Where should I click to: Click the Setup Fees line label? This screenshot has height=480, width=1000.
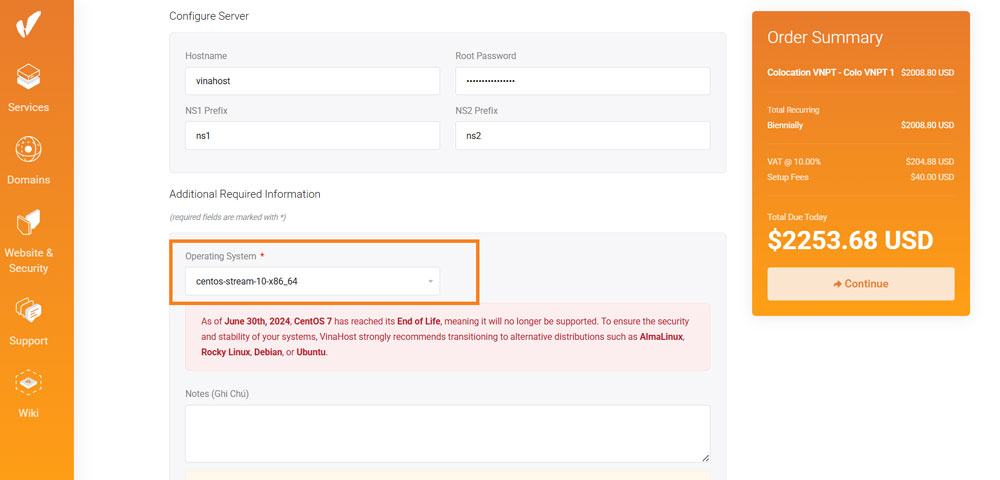click(x=788, y=177)
